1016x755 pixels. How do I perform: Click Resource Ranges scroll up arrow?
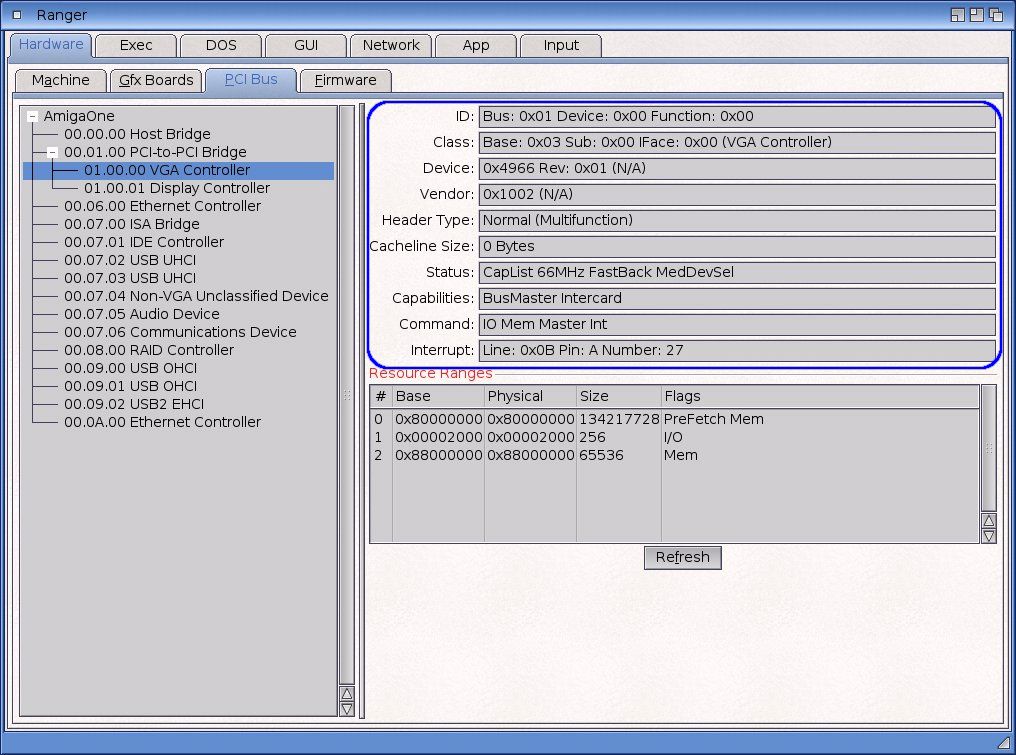[989, 520]
